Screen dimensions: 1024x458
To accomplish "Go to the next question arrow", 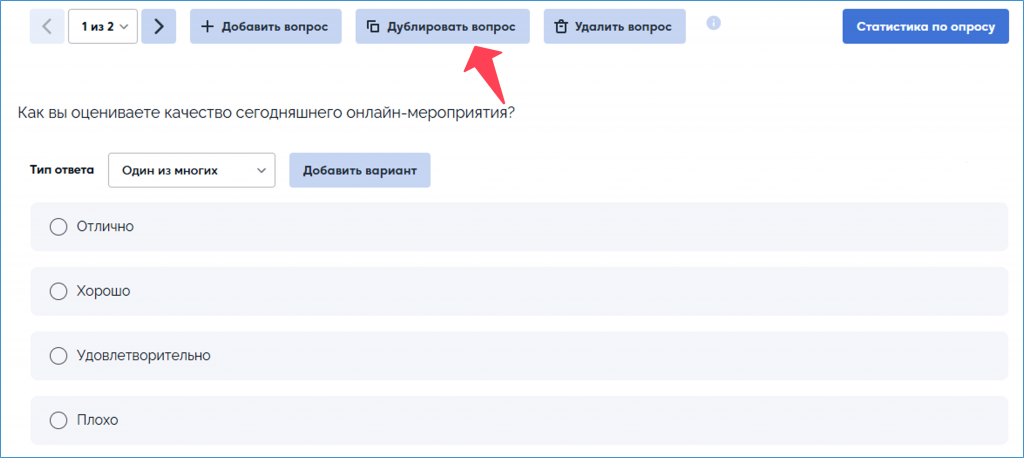I will [159, 27].
